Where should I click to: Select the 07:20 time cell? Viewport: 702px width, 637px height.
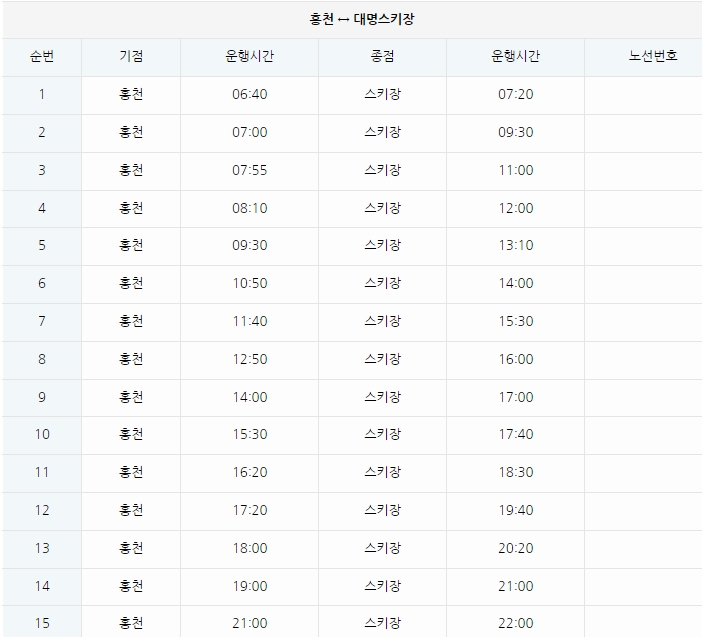tap(515, 94)
